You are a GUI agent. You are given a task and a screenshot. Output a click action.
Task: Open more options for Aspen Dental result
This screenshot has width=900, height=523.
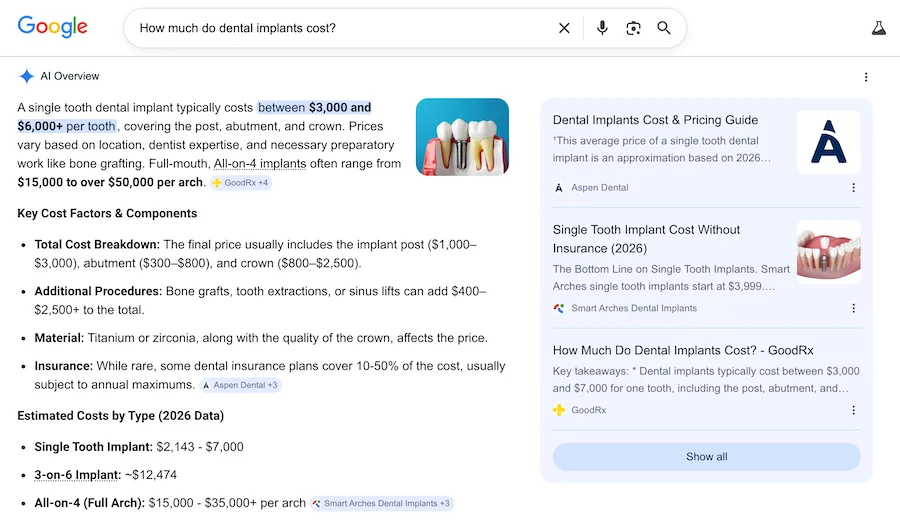(x=853, y=188)
